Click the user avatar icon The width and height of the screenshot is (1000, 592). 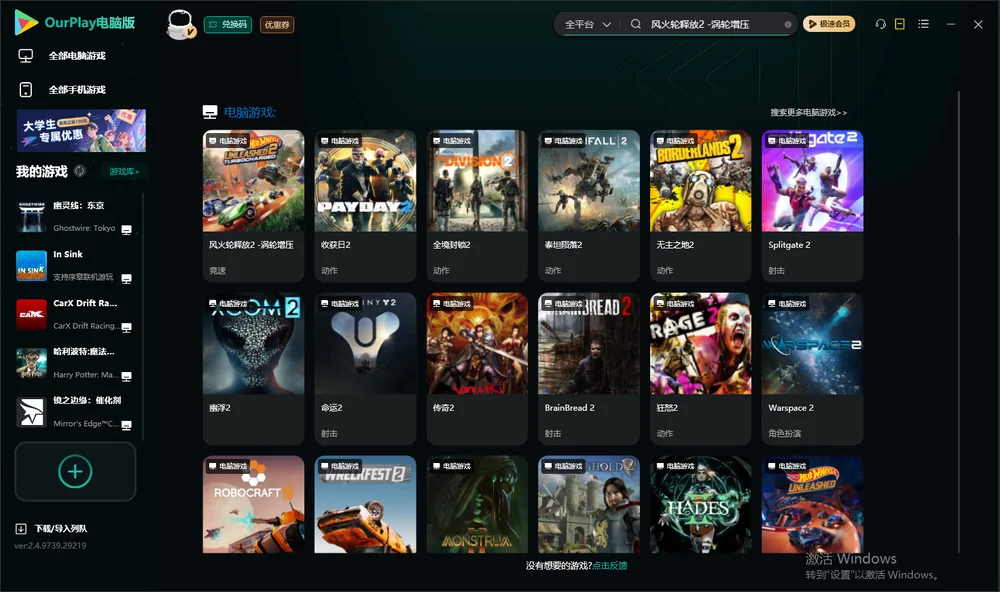pos(180,25)
